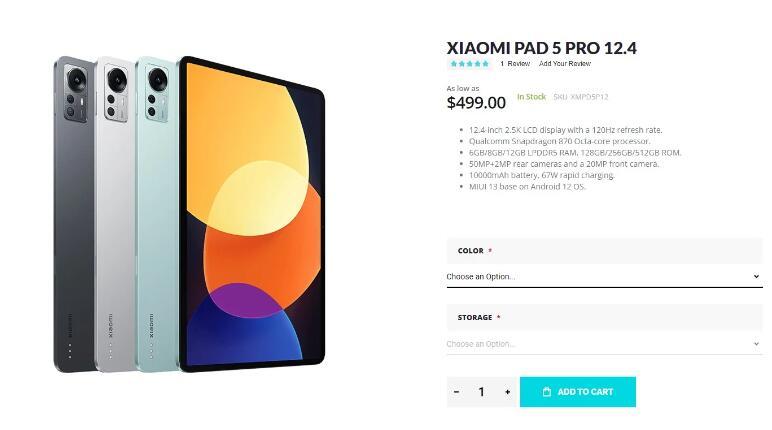Click the silver tablet back image
This screenshot has height=430, width=772.
pyautogui.click(x=115, y=214)
